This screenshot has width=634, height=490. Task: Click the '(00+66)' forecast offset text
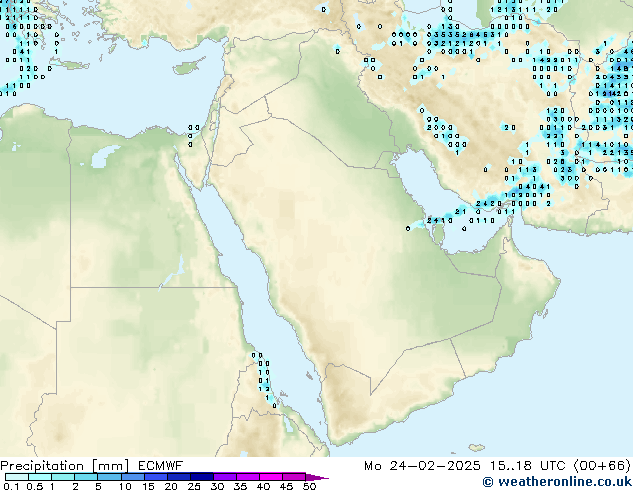point(602,466)
